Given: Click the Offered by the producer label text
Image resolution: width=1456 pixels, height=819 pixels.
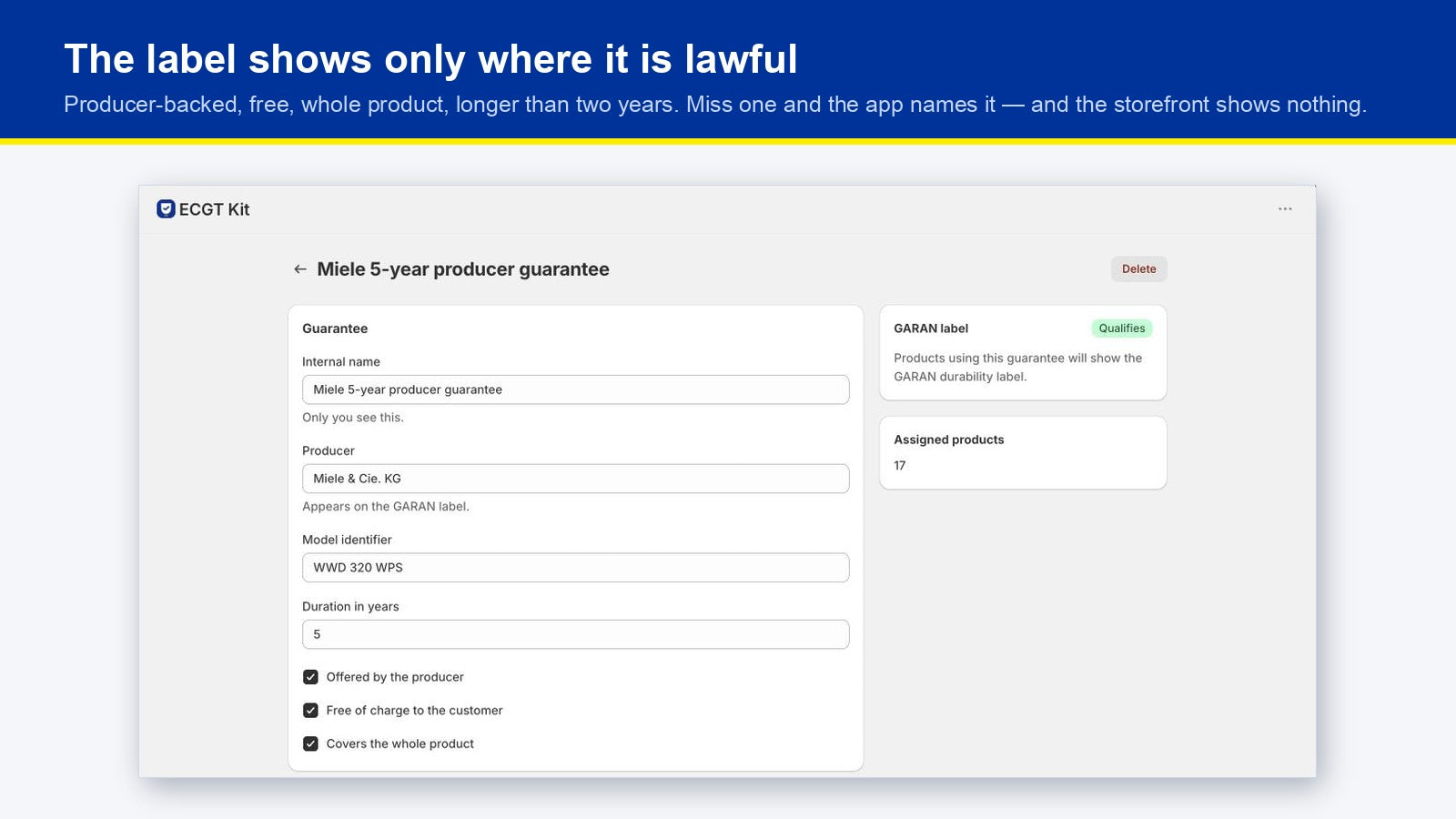Looking at the screenshot, I should (395, 677).
